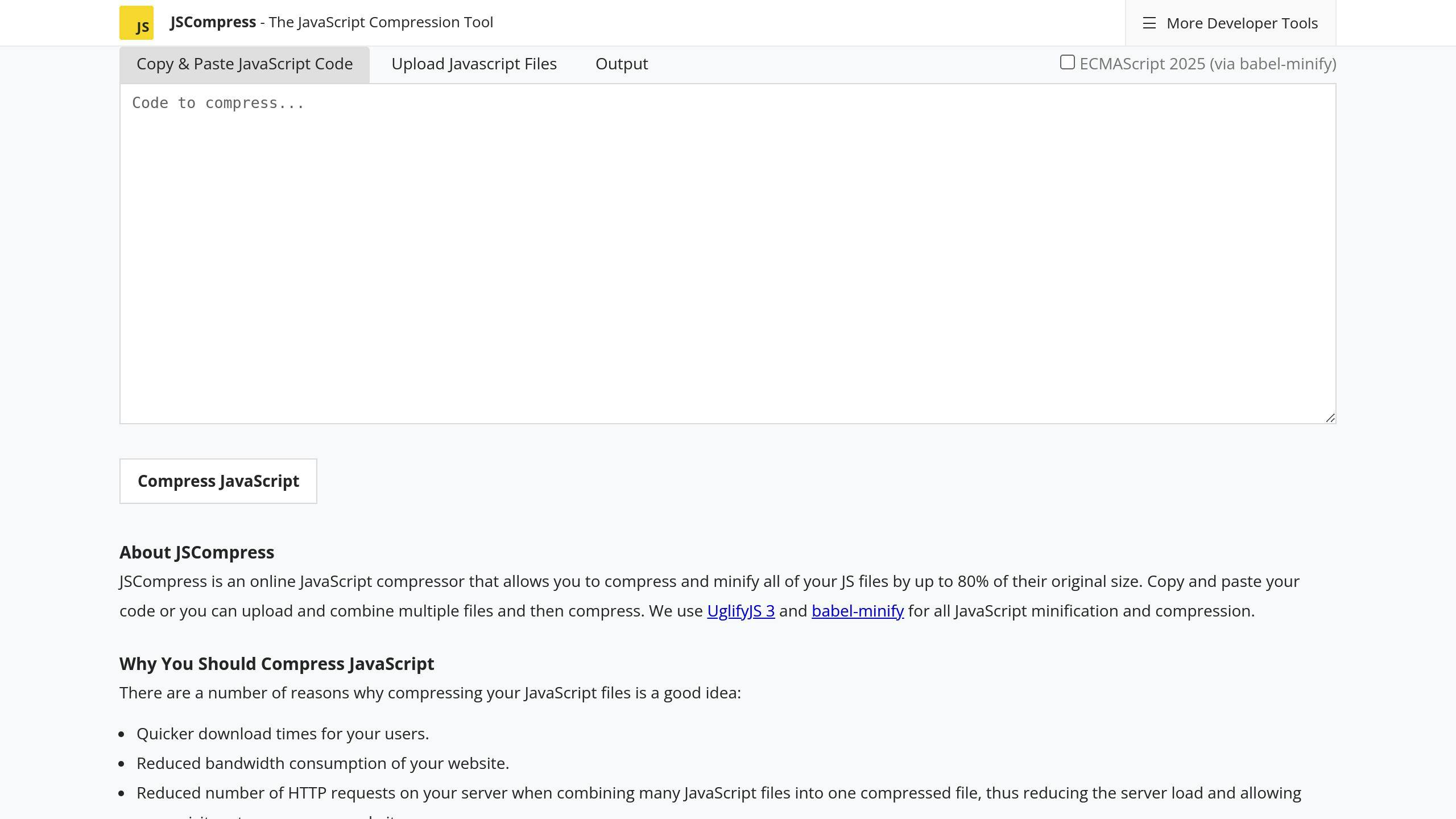Enable the ECMAScript 2025 checkbox
Image resolution: width=1456 pixels, height=819 pixels.
[x=1068, y=62]
